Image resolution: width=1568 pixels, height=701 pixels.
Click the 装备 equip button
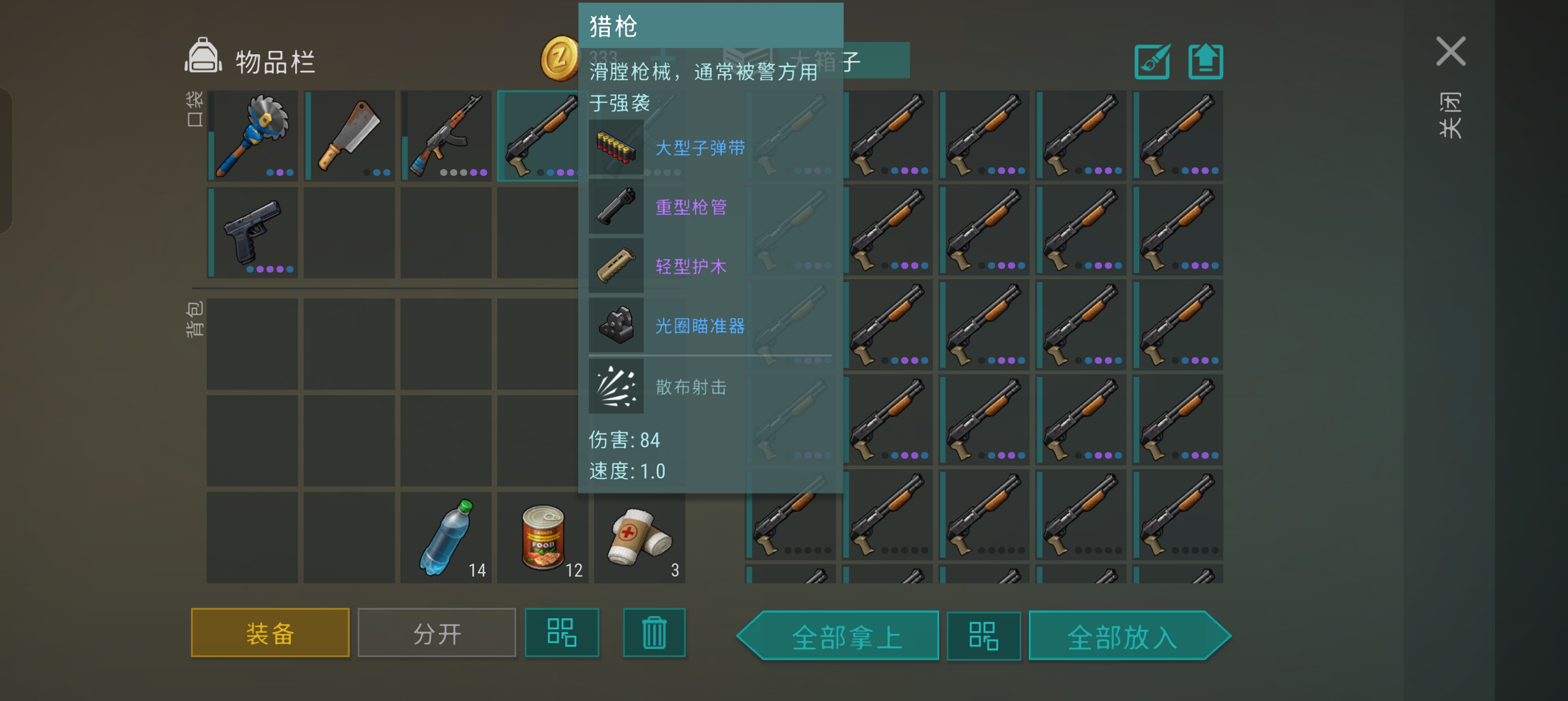270,632
